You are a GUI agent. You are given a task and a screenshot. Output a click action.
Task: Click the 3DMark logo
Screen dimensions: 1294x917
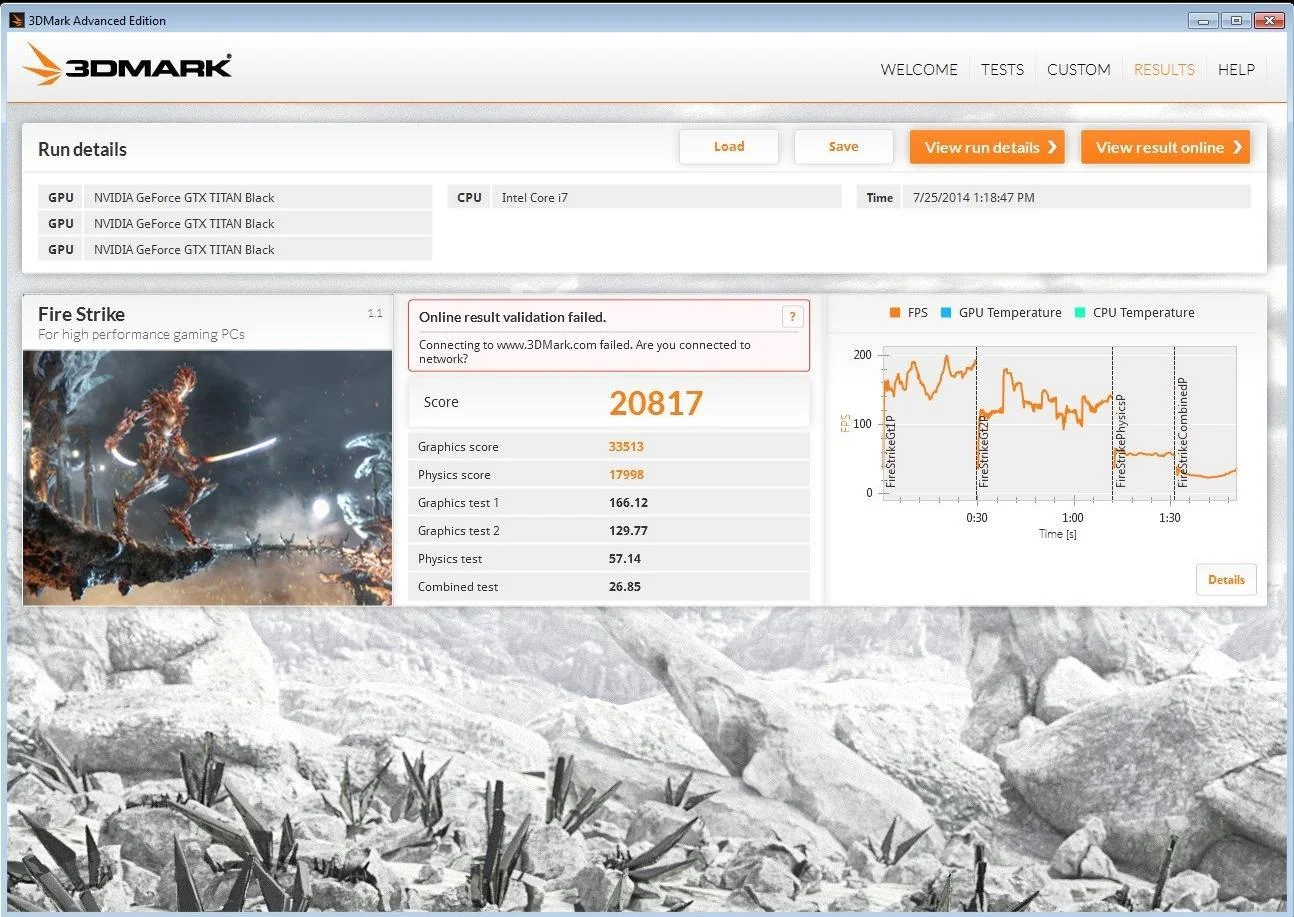coord(127,65)
